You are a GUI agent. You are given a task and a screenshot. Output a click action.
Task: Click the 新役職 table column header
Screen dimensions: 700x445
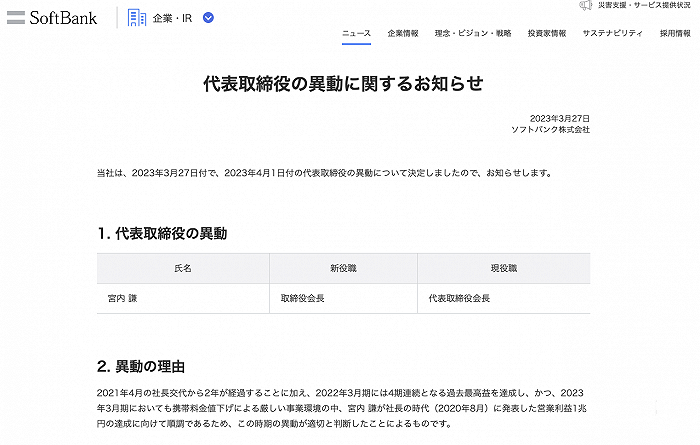343,269
